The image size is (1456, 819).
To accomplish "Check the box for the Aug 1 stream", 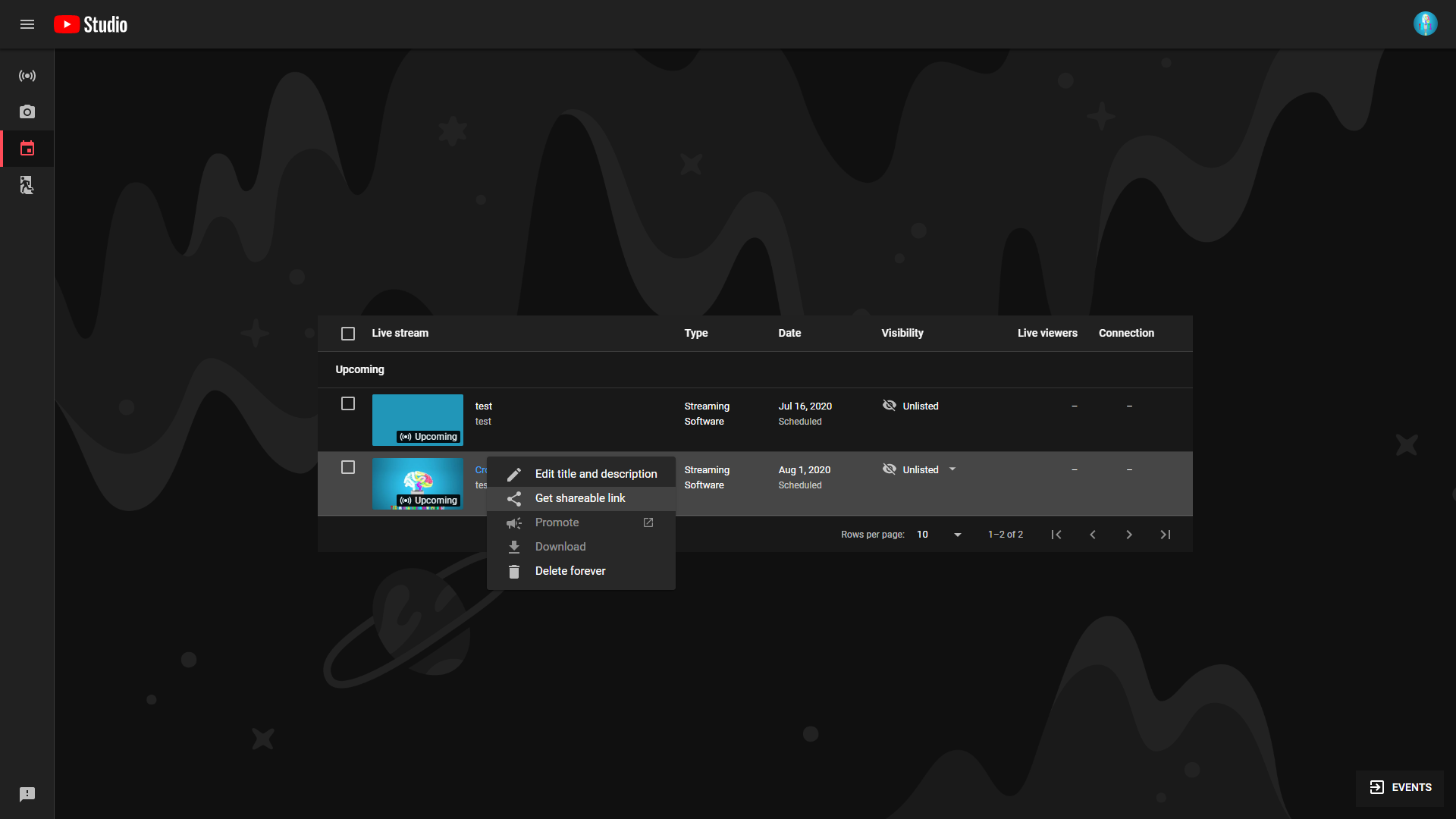I will (x=348, y=467).
